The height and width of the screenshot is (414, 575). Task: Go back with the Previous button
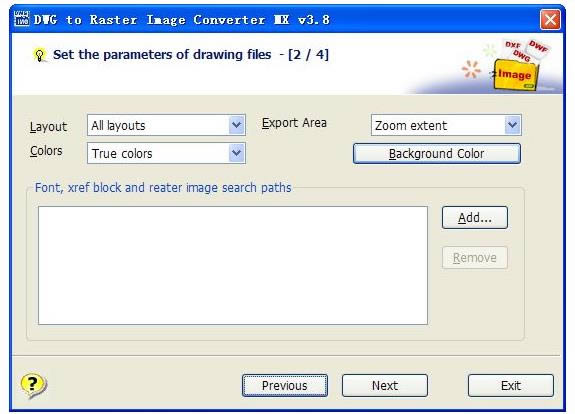(x=285, y=385)
